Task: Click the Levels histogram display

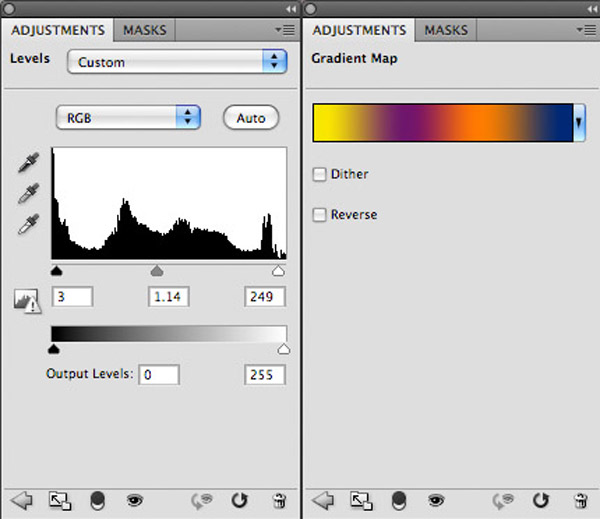Action: (169, 203)
